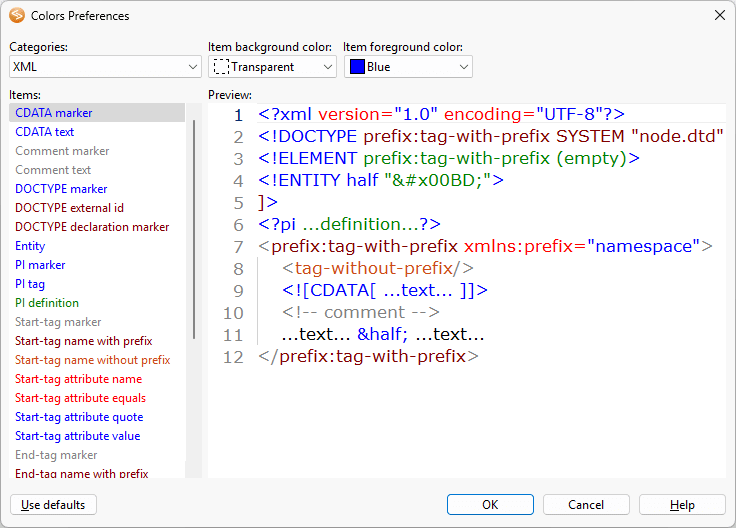Open the Categories XML dropdown
Image resolution: width=736 pixels, height=528 pixels.
105,67
